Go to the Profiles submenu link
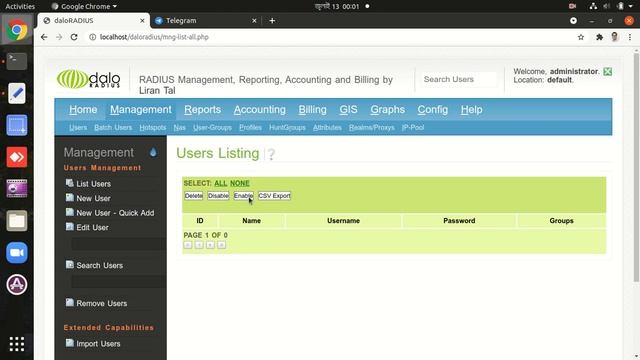640x360 pixels. (x=250, y=127)
